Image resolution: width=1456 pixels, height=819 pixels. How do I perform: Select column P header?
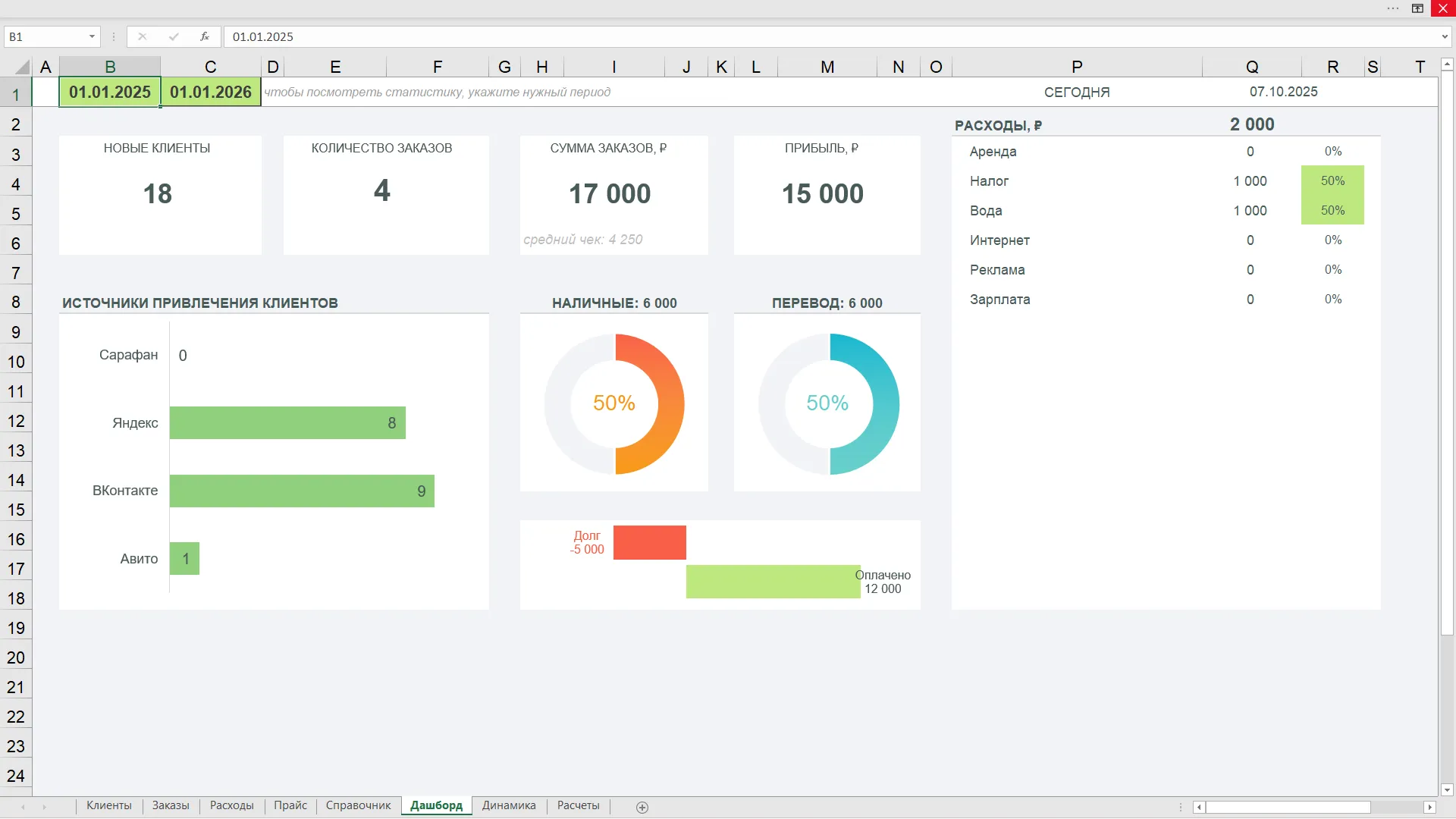(x=1077, y=67)
